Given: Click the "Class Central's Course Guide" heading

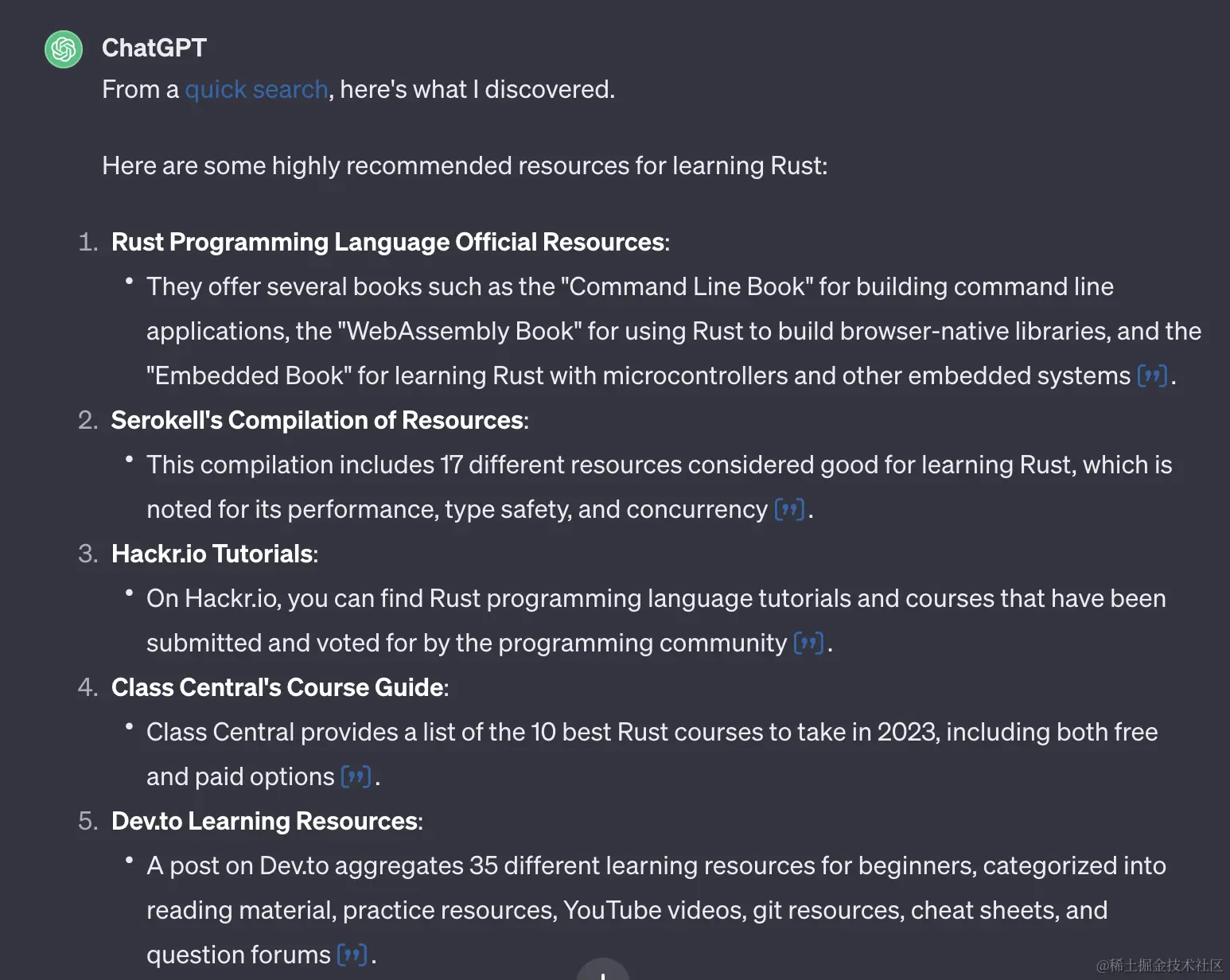Looking at the screenshot, I should pyautogui.click(x=278, y=687).
